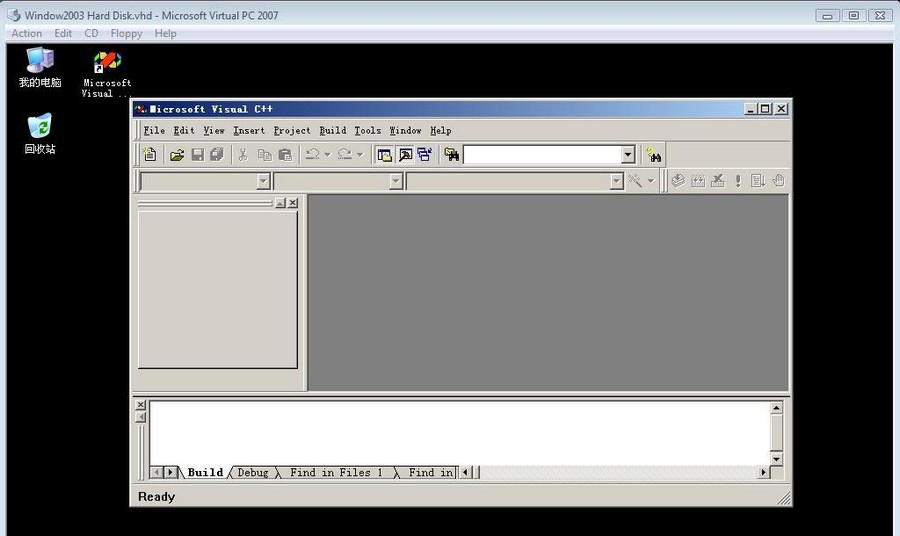This screenshot has height=536, width=900.
Task: Expand the WizardBar filter combo dropdown
Action: [x=395, y=181]
